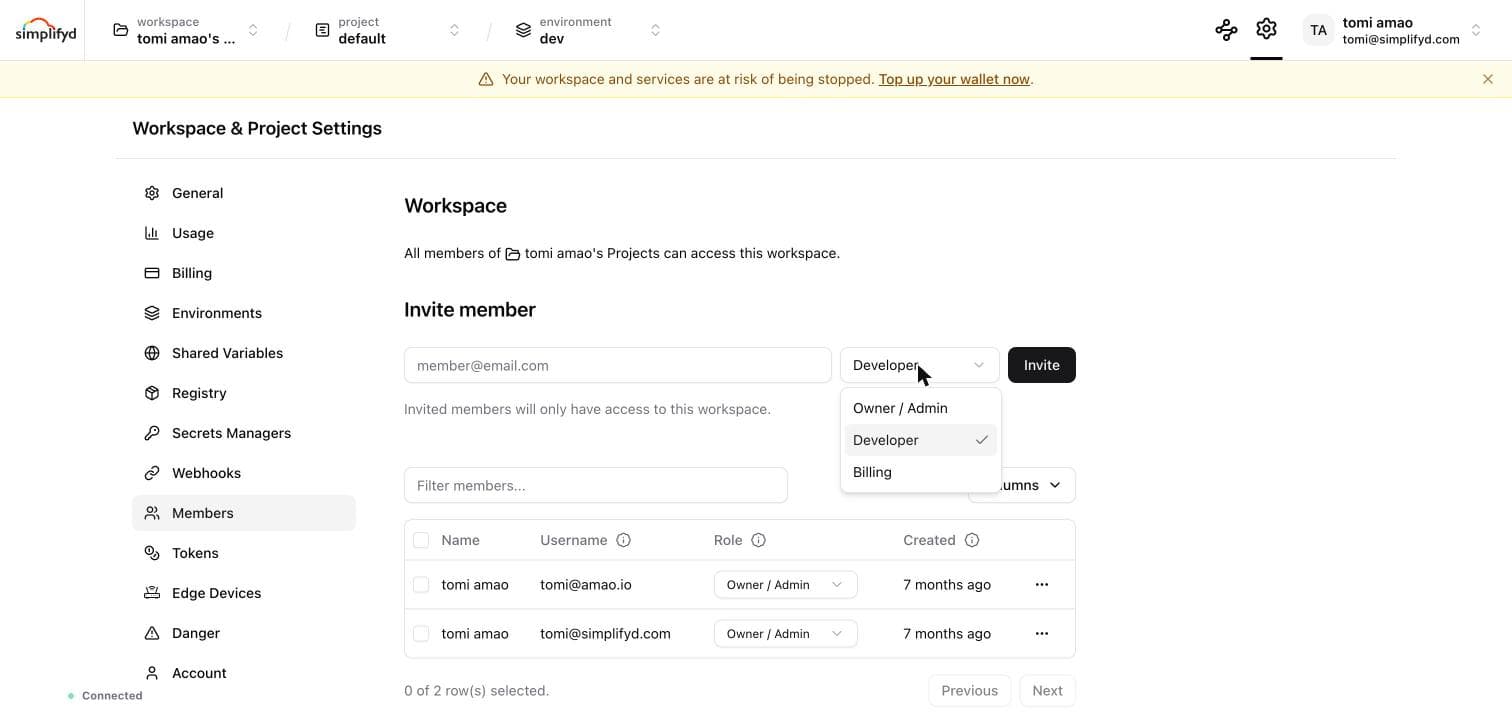Viewport: 1512px width, 724px height.
Task: Click the Created column info icon
Action: (x=972, y=540)
